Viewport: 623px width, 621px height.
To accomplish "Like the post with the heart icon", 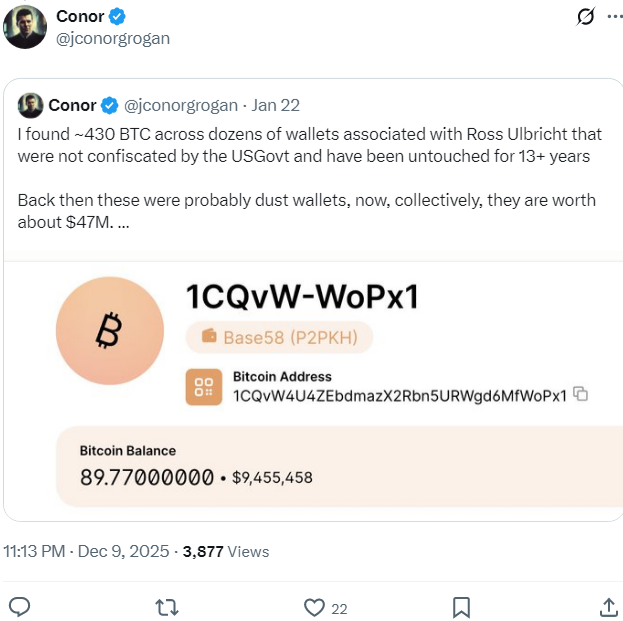I will pyautogui.click(x=315, y=607).
